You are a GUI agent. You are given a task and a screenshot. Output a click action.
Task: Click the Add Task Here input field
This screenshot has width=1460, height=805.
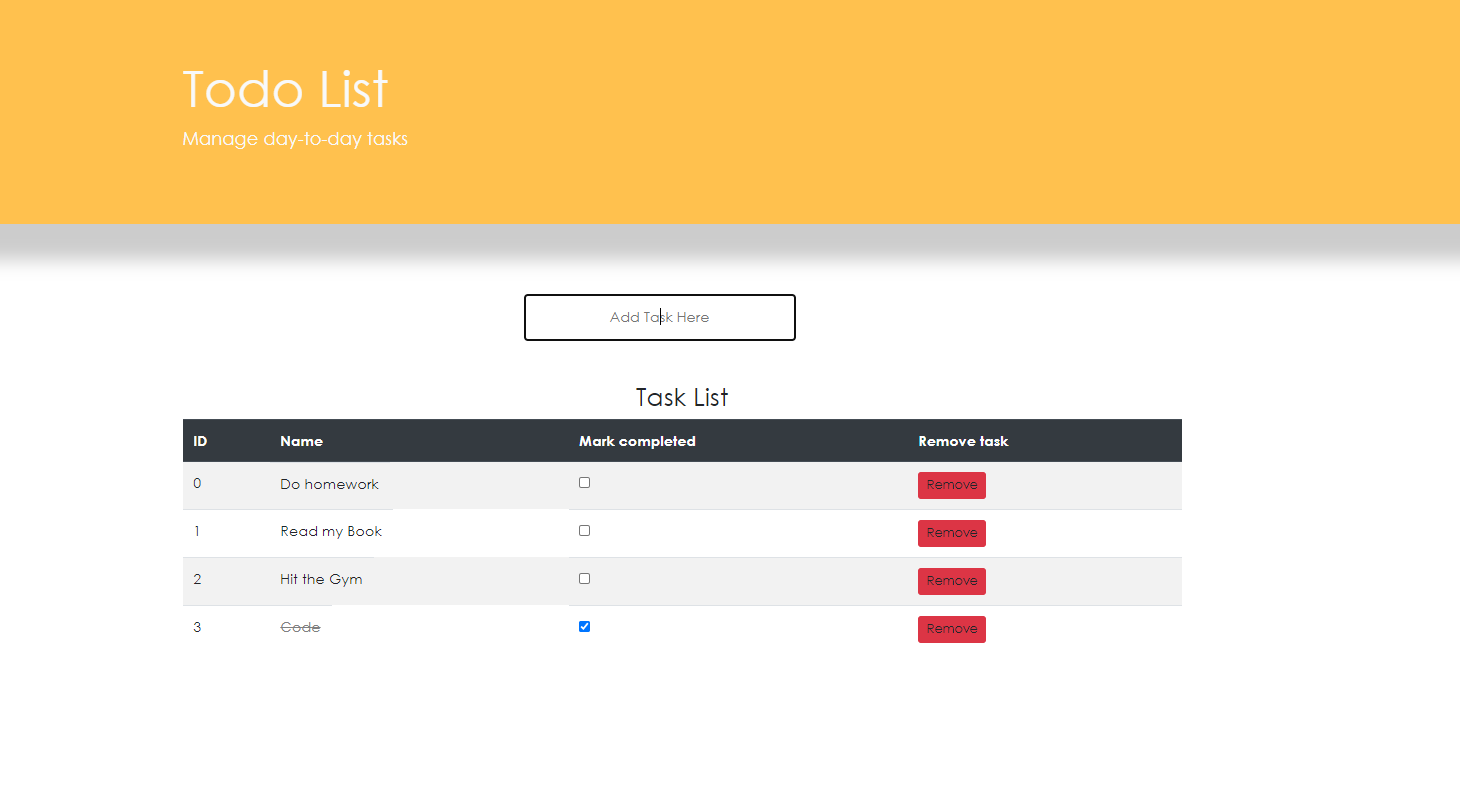659,317
